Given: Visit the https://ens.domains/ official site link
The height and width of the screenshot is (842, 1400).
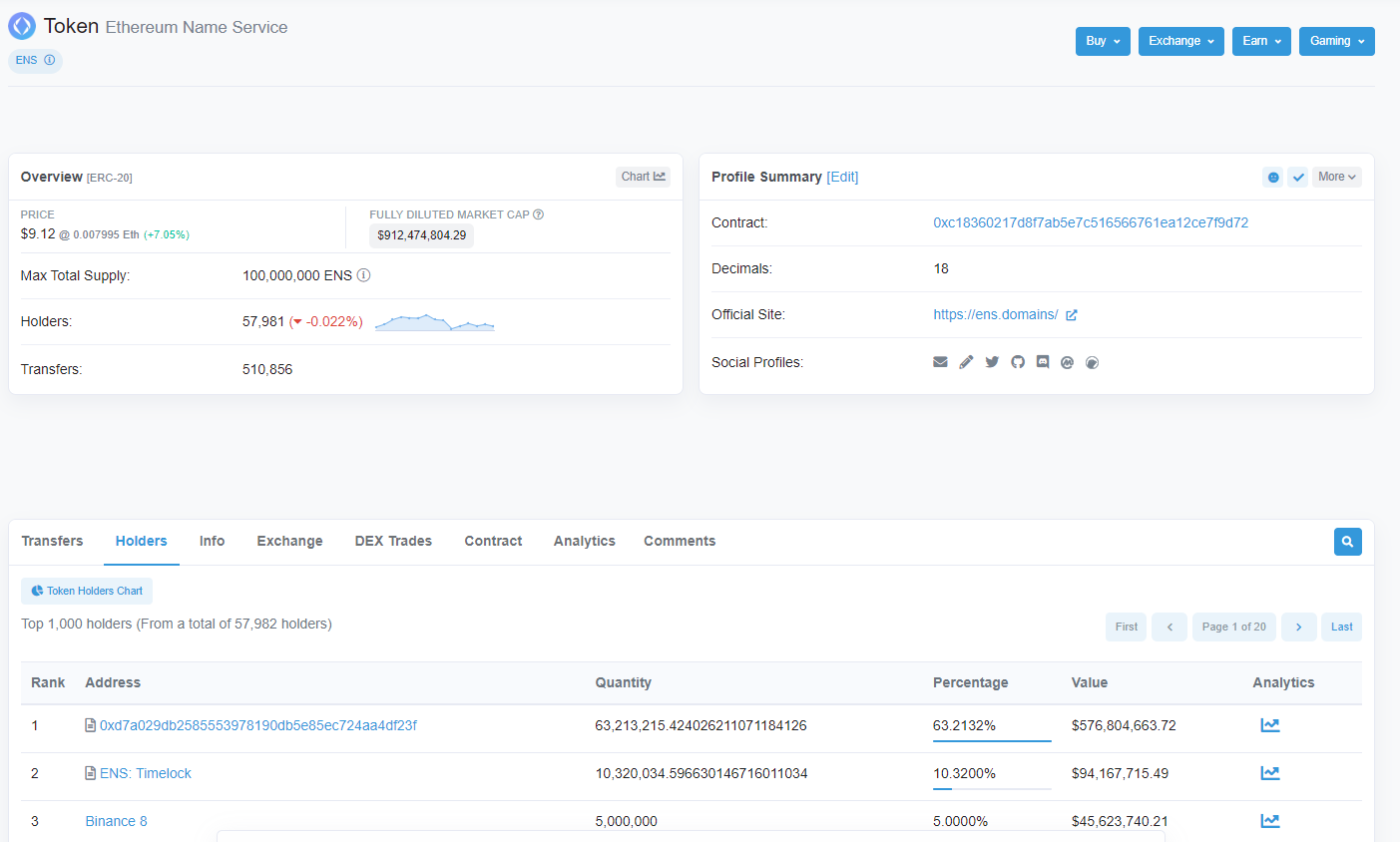Looking at the screenshot, I should (x=996, y=314).
